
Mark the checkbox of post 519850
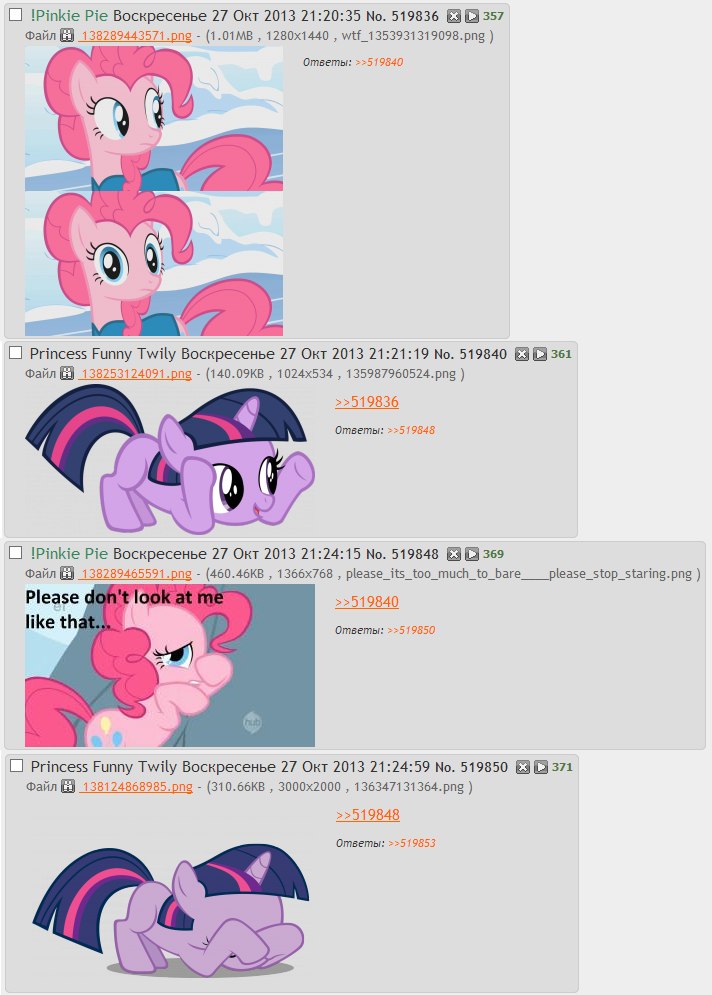[x=16, y=765]
